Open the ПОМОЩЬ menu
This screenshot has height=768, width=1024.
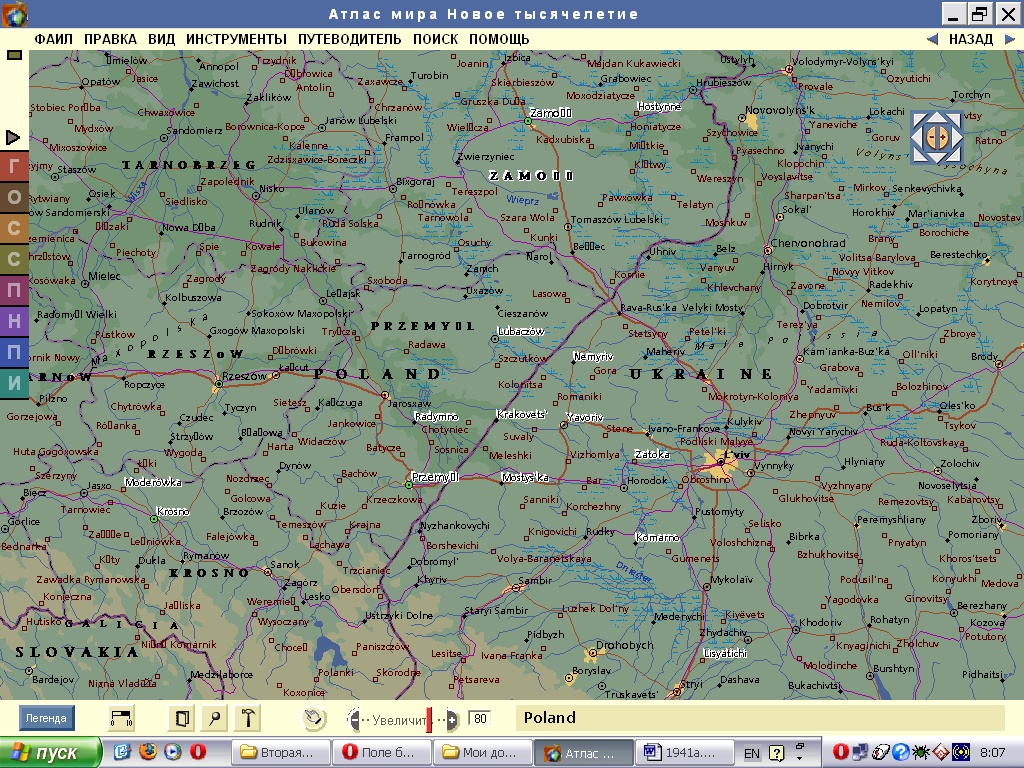click(499, 39)
